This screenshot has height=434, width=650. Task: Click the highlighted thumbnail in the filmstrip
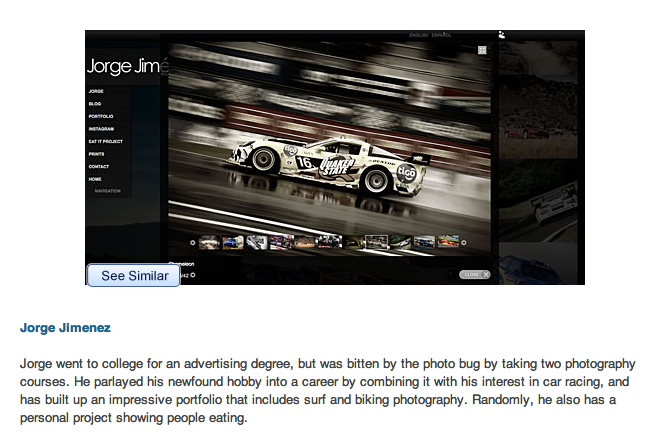point(376,242)
